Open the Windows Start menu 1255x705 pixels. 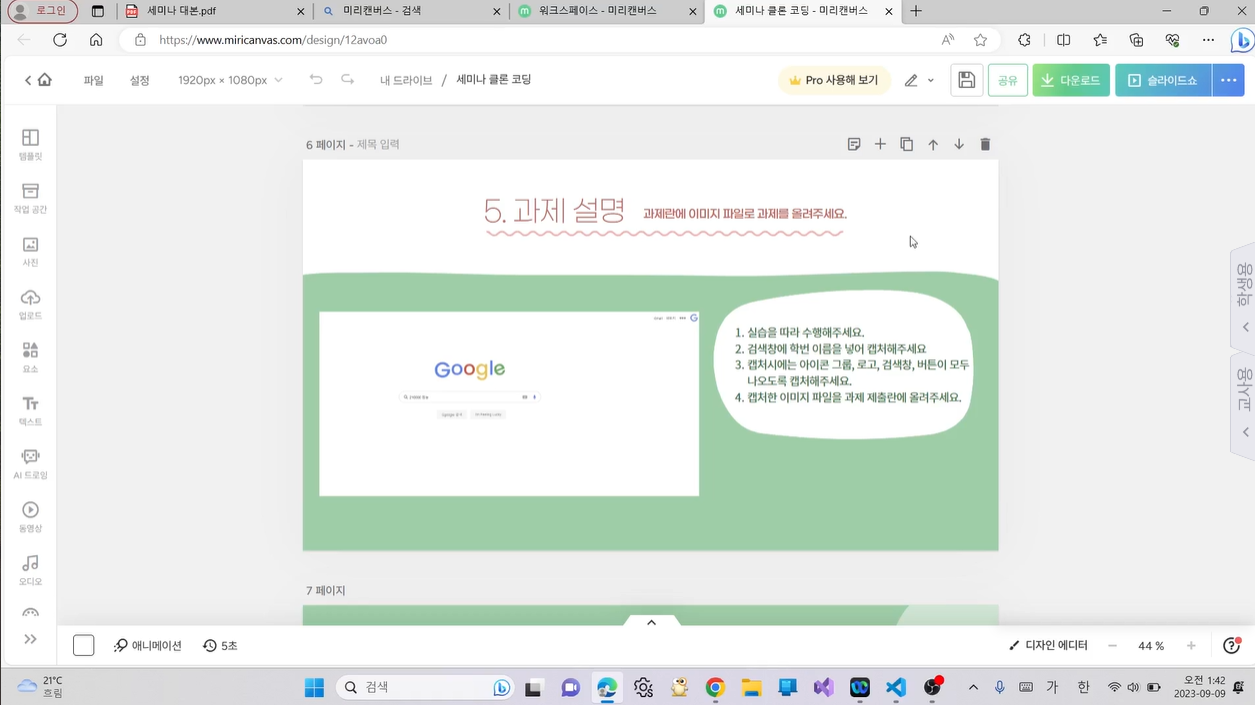point(314,687)
